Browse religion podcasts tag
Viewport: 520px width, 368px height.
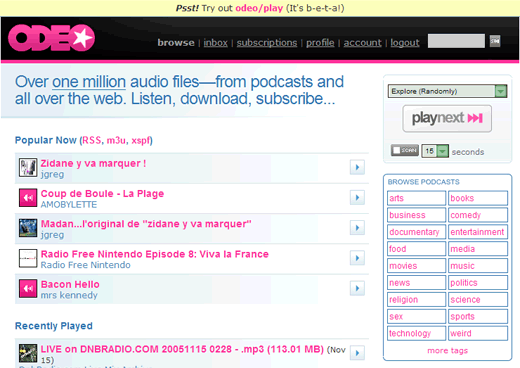pyautogui.click(x=416, y=299)
